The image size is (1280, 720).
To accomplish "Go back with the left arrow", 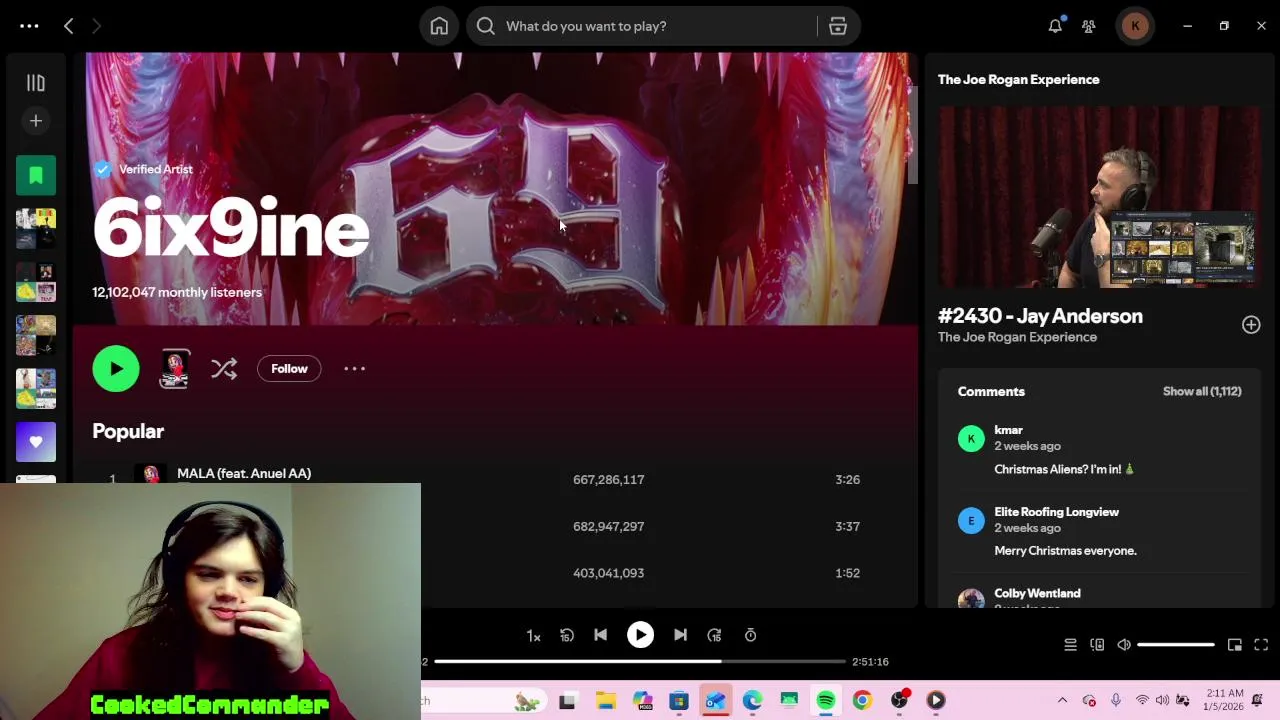I will point(68,26).
